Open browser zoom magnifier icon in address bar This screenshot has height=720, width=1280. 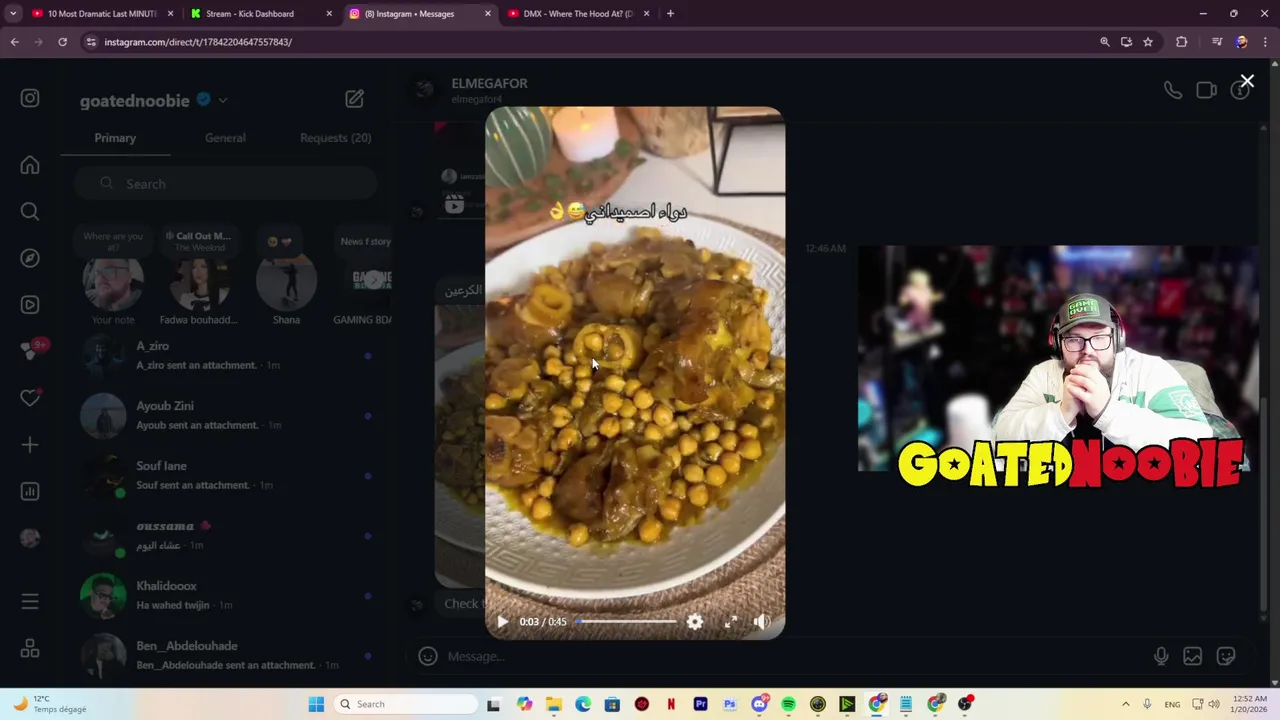coord(1104,42)
